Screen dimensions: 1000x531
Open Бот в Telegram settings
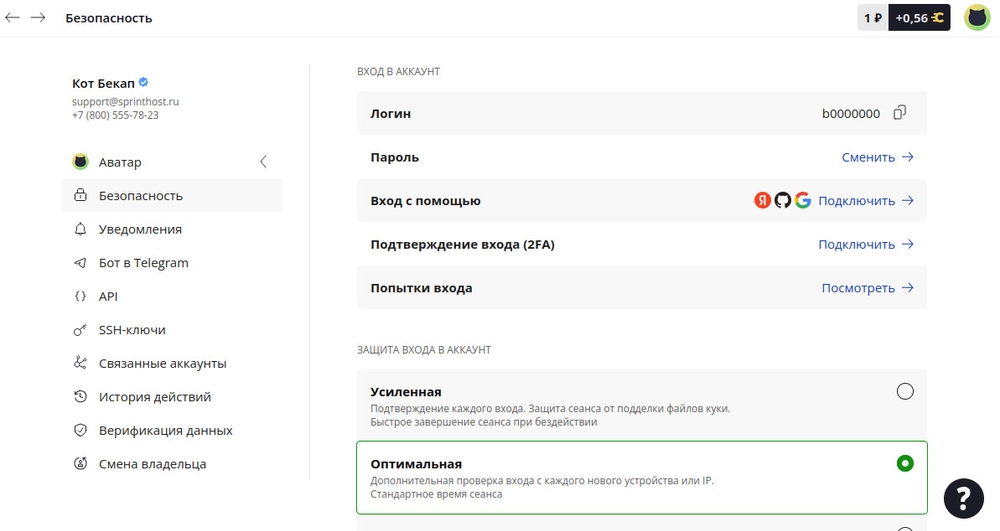pyautogui.click(x=143, y=263)
